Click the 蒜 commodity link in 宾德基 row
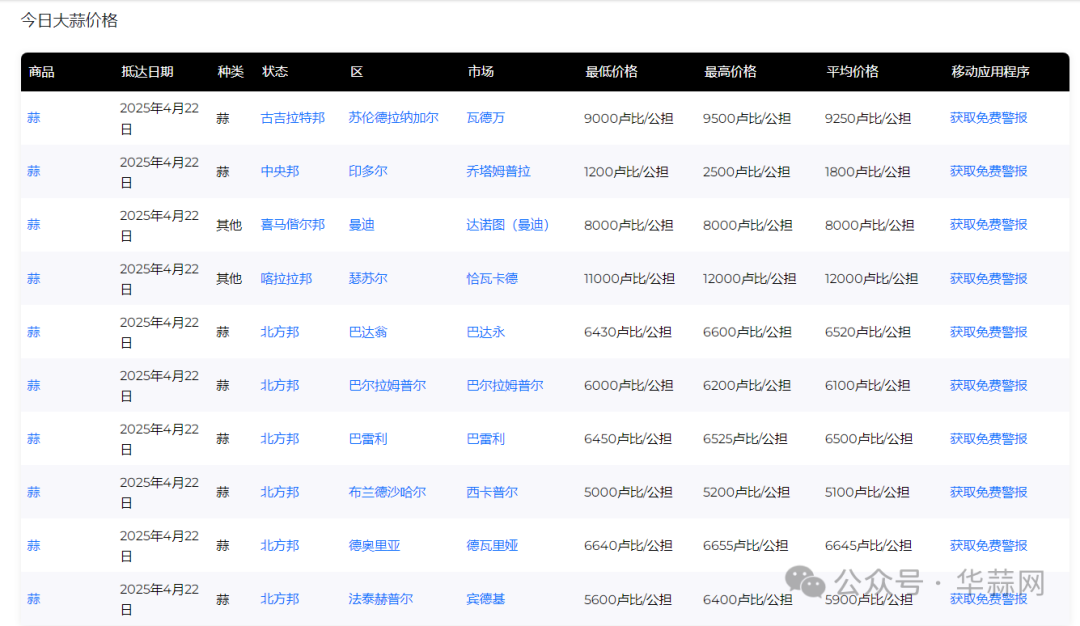 tap(34, 599)
